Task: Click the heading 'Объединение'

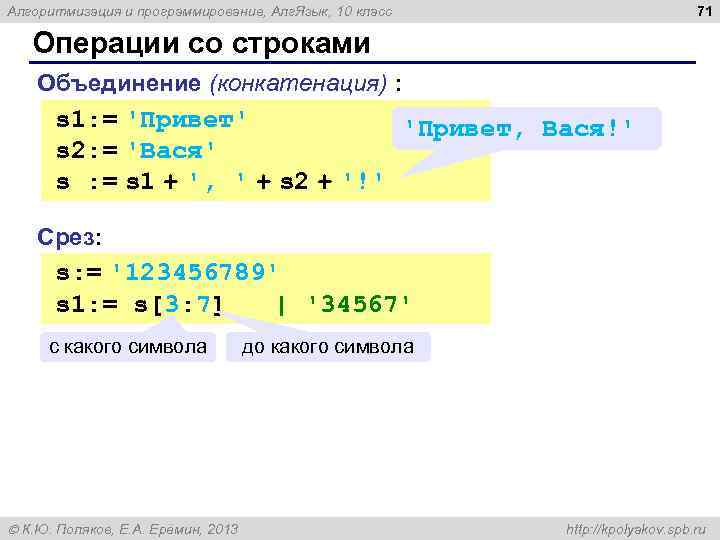Action: point(119,84)
